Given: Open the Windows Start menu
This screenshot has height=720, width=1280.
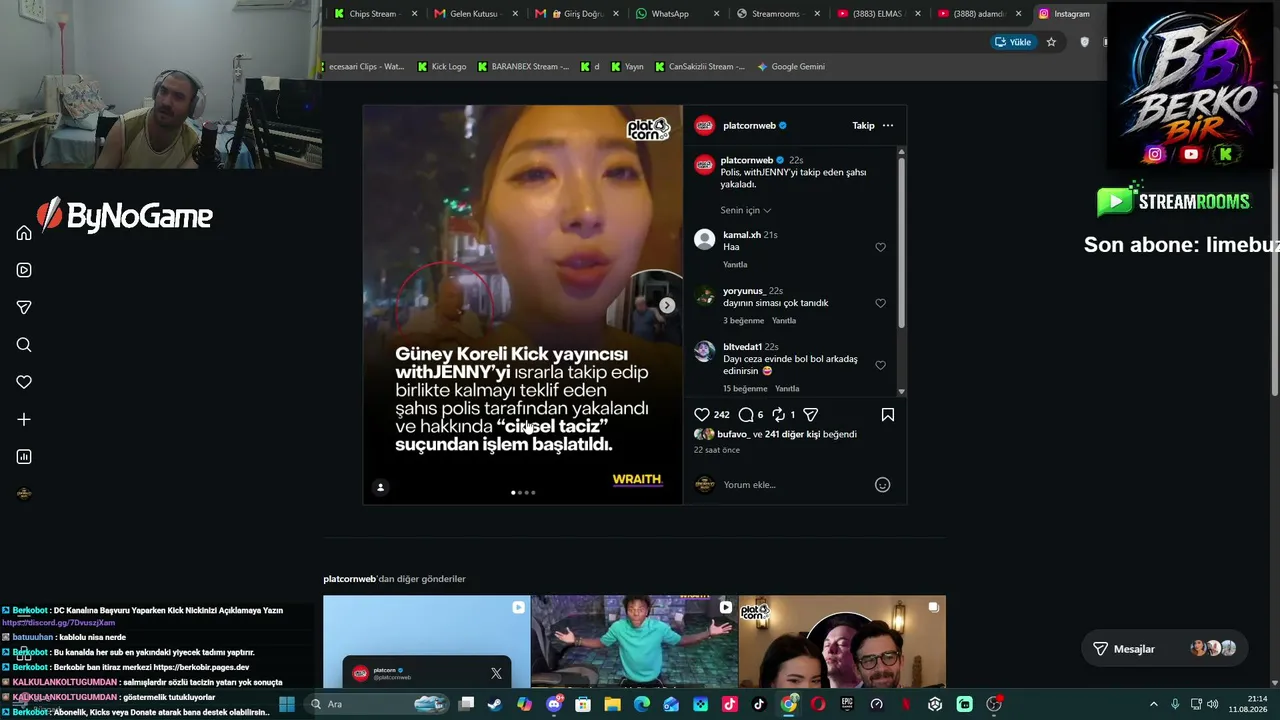Looking at the screenshot, I should click(x=287, y=704).
